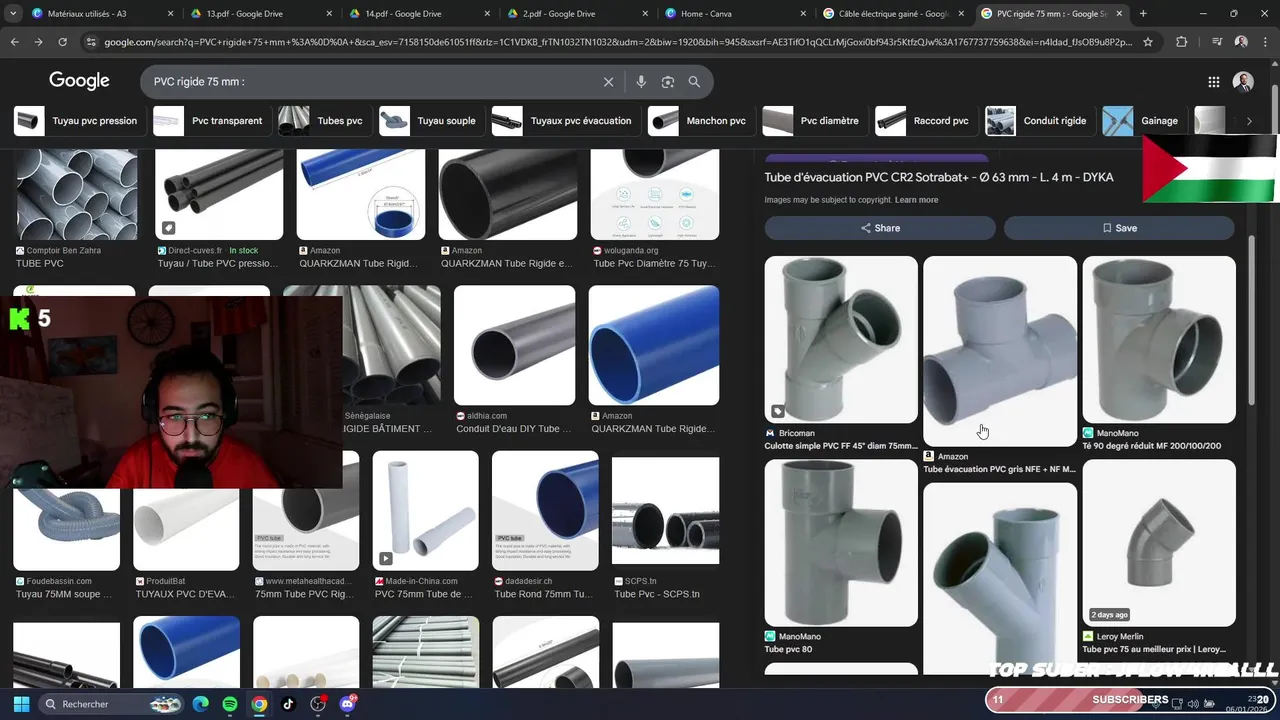Image resolution: width=1280 pixels, height=720 pixels.
Task: Open the wouganda.org Tube Pvc Diamètre image
Action: click(x=655, y=195)
